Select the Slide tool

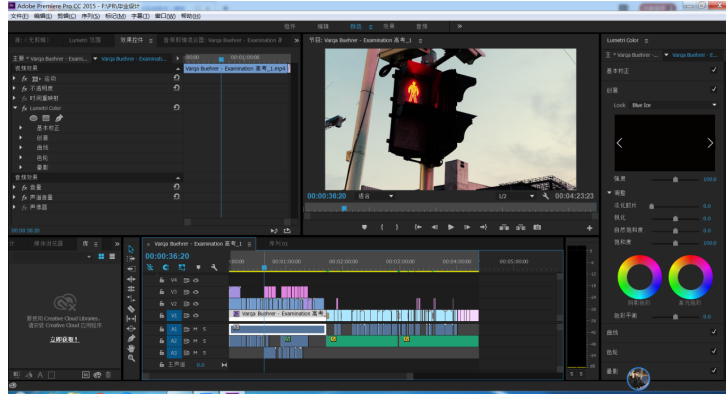[x=131, y=328]
